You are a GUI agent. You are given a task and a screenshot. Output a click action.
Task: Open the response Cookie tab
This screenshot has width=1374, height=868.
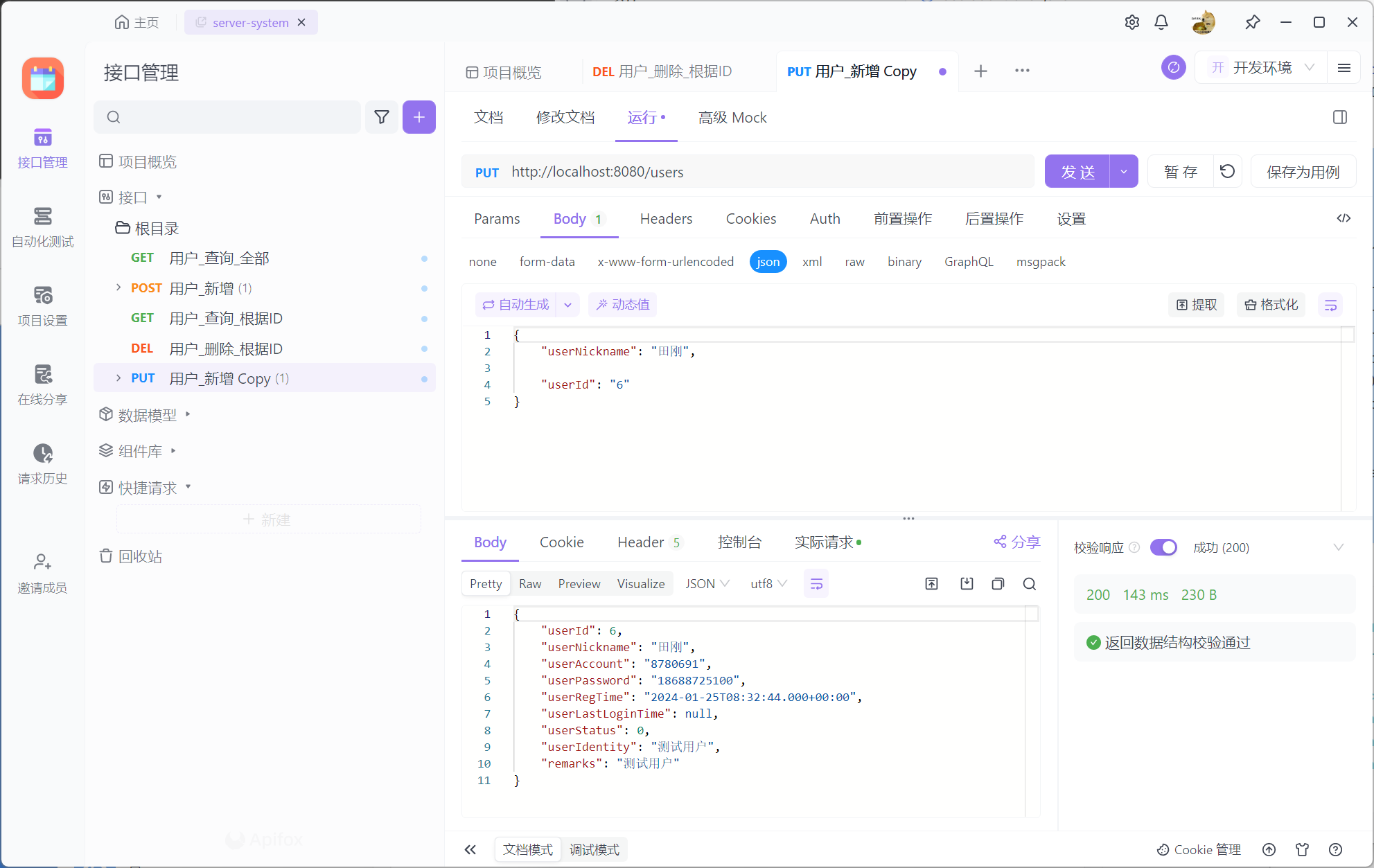(x=561, y=542)
